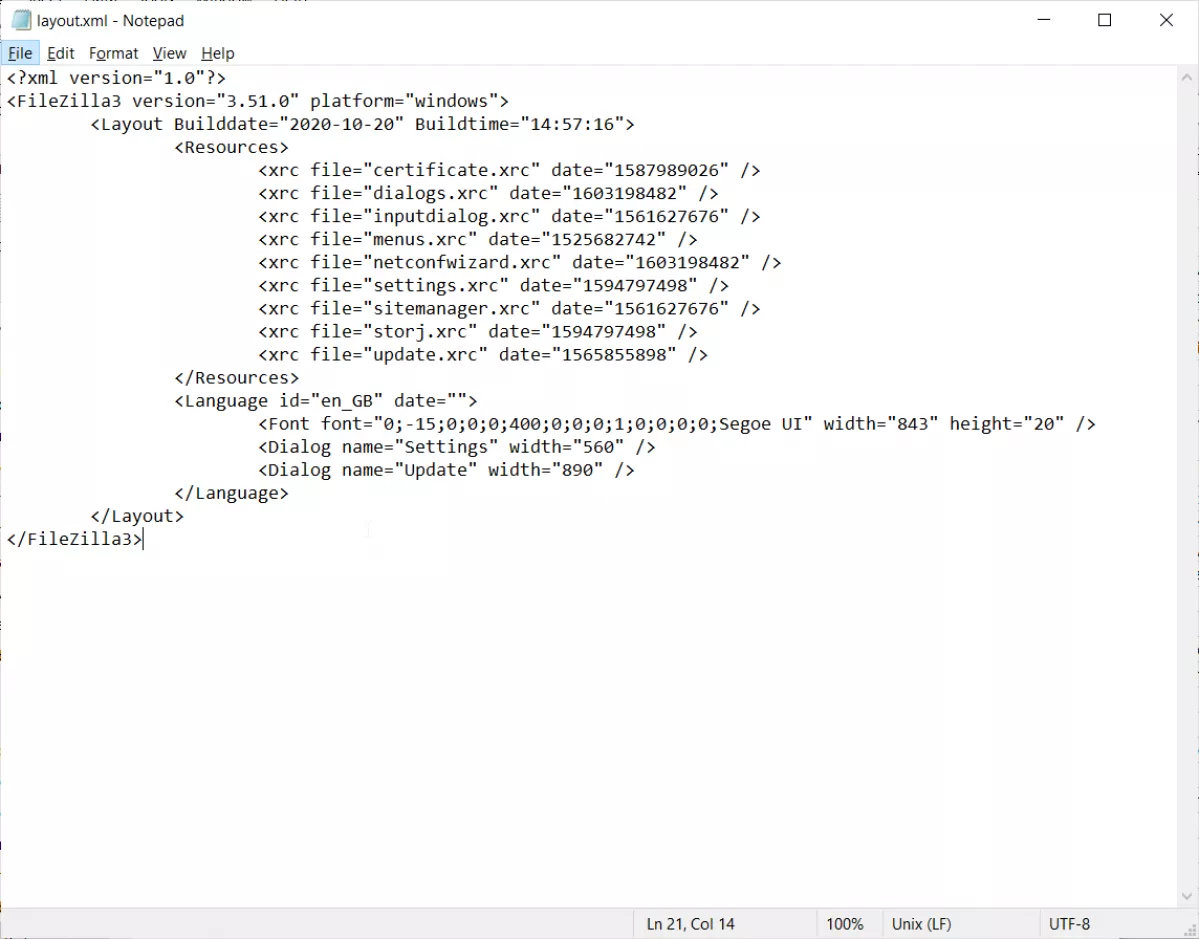Click the sitemanager.xrc line
The width and height of the screenshot is (1199, 939).
(509, 308)
